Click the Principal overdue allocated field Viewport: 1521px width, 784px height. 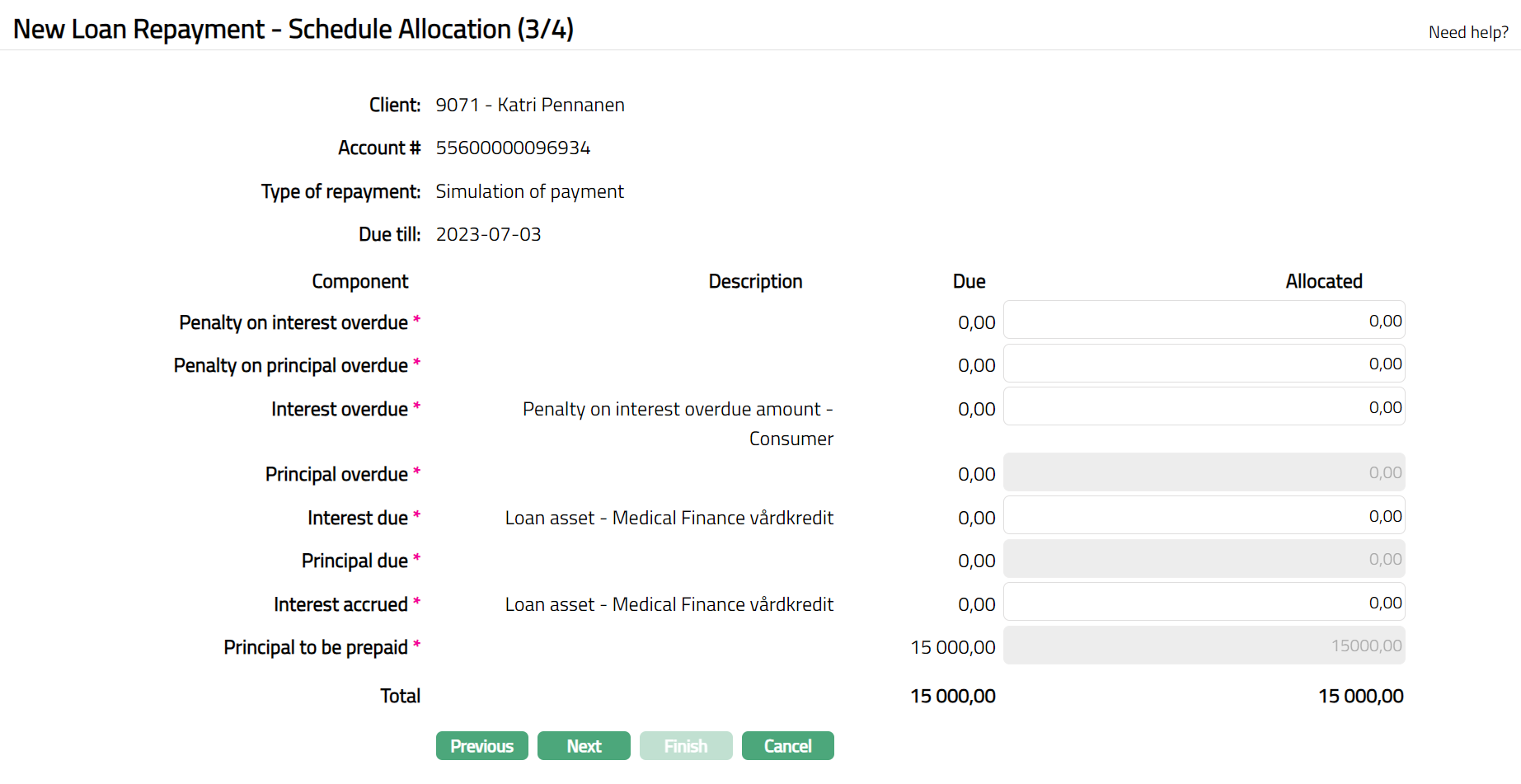[x=1204, y=472]
